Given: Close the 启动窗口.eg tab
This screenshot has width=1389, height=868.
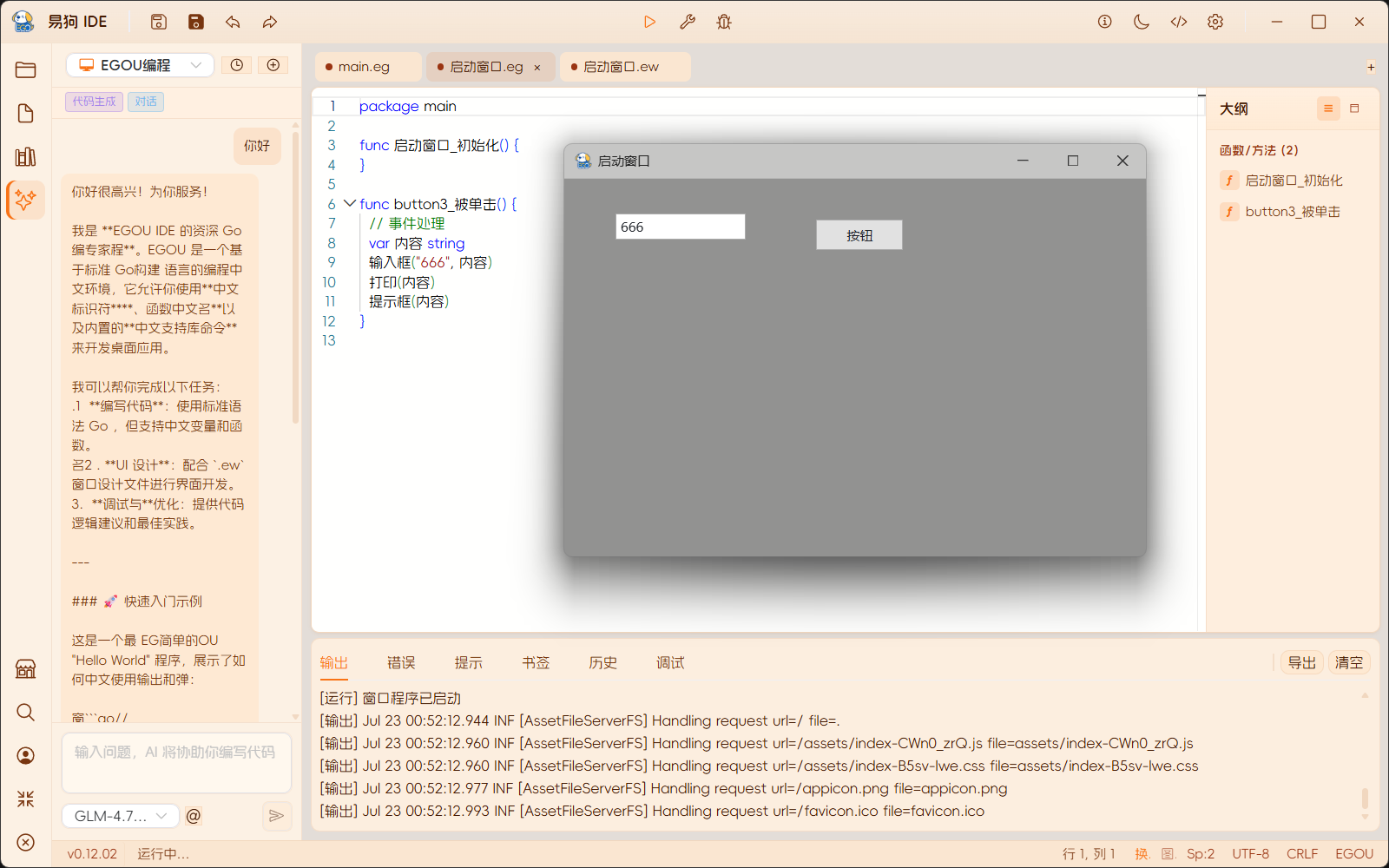Looking at the screenshot, I should click(537, 68).
